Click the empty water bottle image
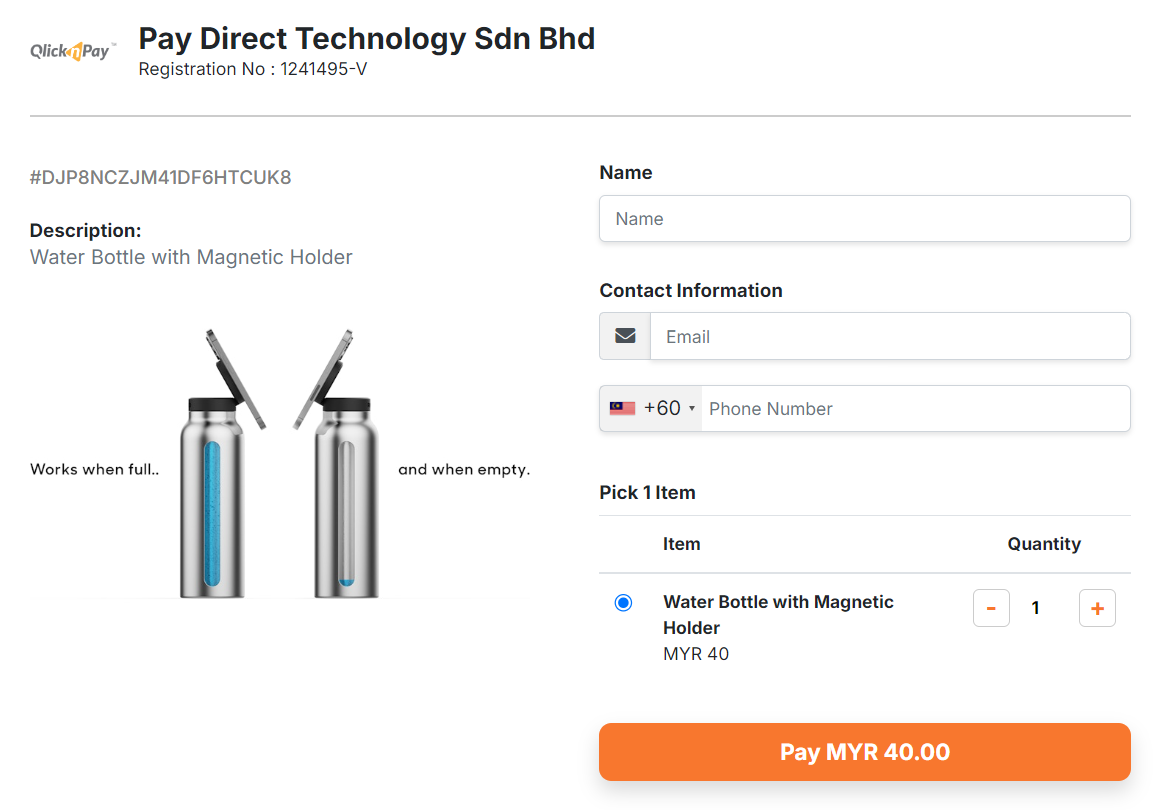1174x810 pixels. (335, 463)
